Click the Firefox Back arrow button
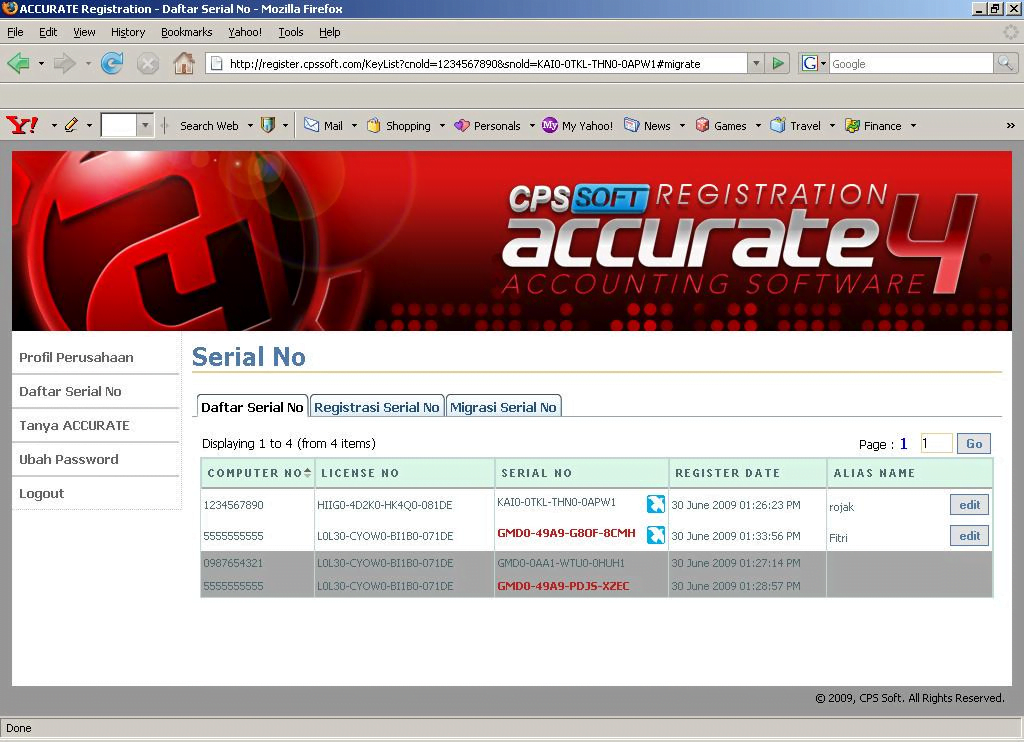The width and height of the screenshot is (1024, 742). pyautogui.click(x=18, y=63)
